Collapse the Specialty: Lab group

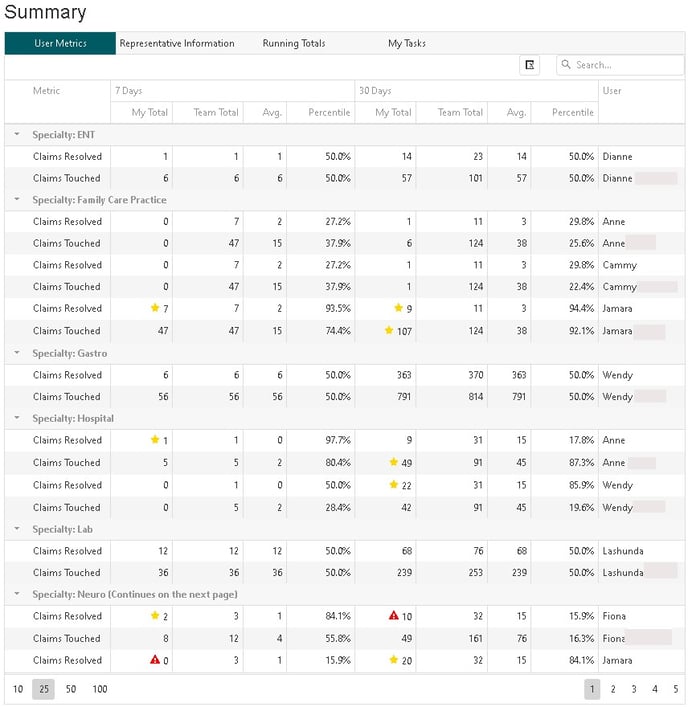pyautogui.click(x=17, y=529)
